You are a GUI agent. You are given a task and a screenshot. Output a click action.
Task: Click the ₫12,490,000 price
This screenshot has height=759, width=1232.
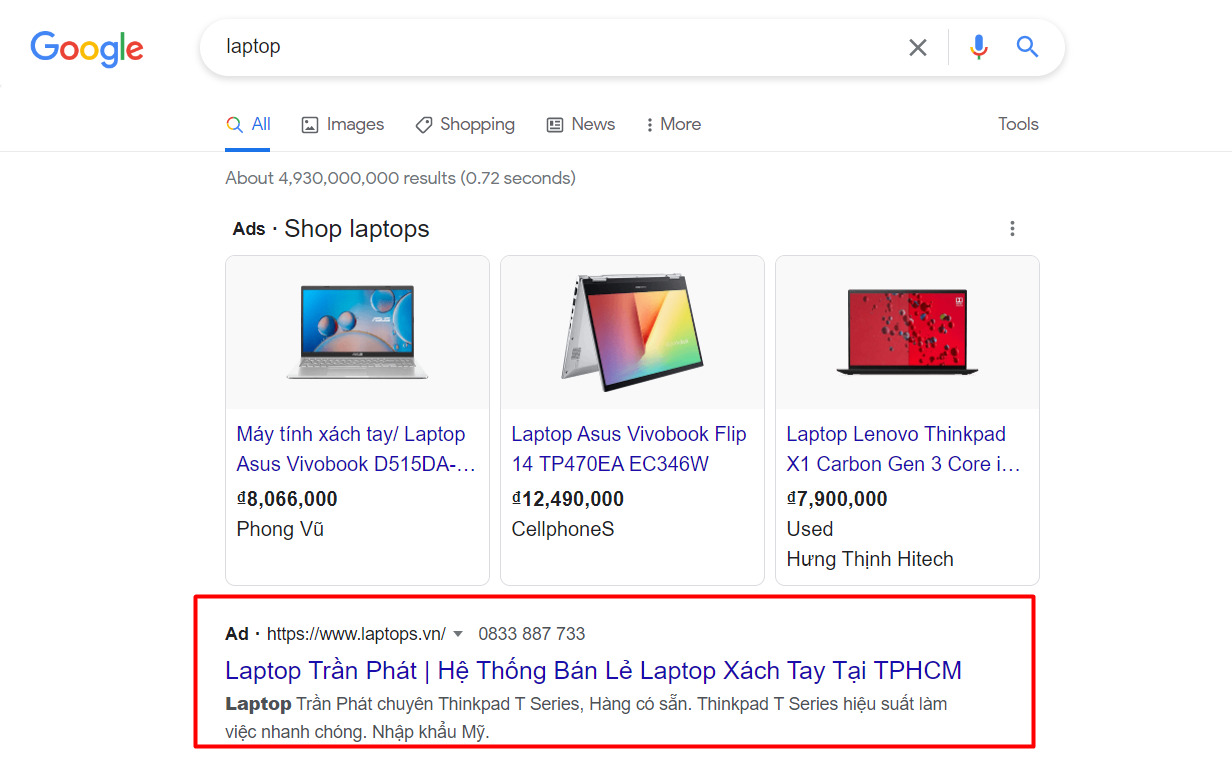[567, 499]
